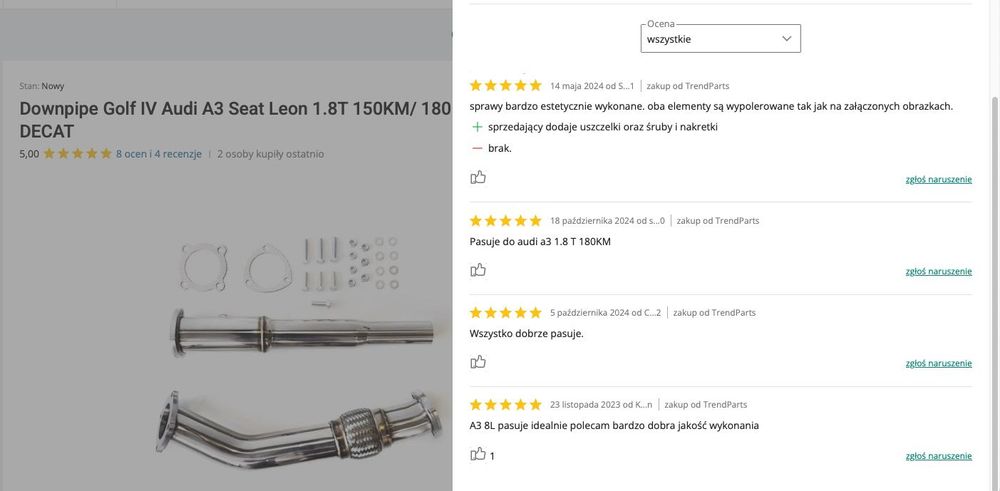Report the 14 maja 2024 review as a violation
This screenshot has width=1000, height=491.
pyautogui.click(x=938, y=179)
